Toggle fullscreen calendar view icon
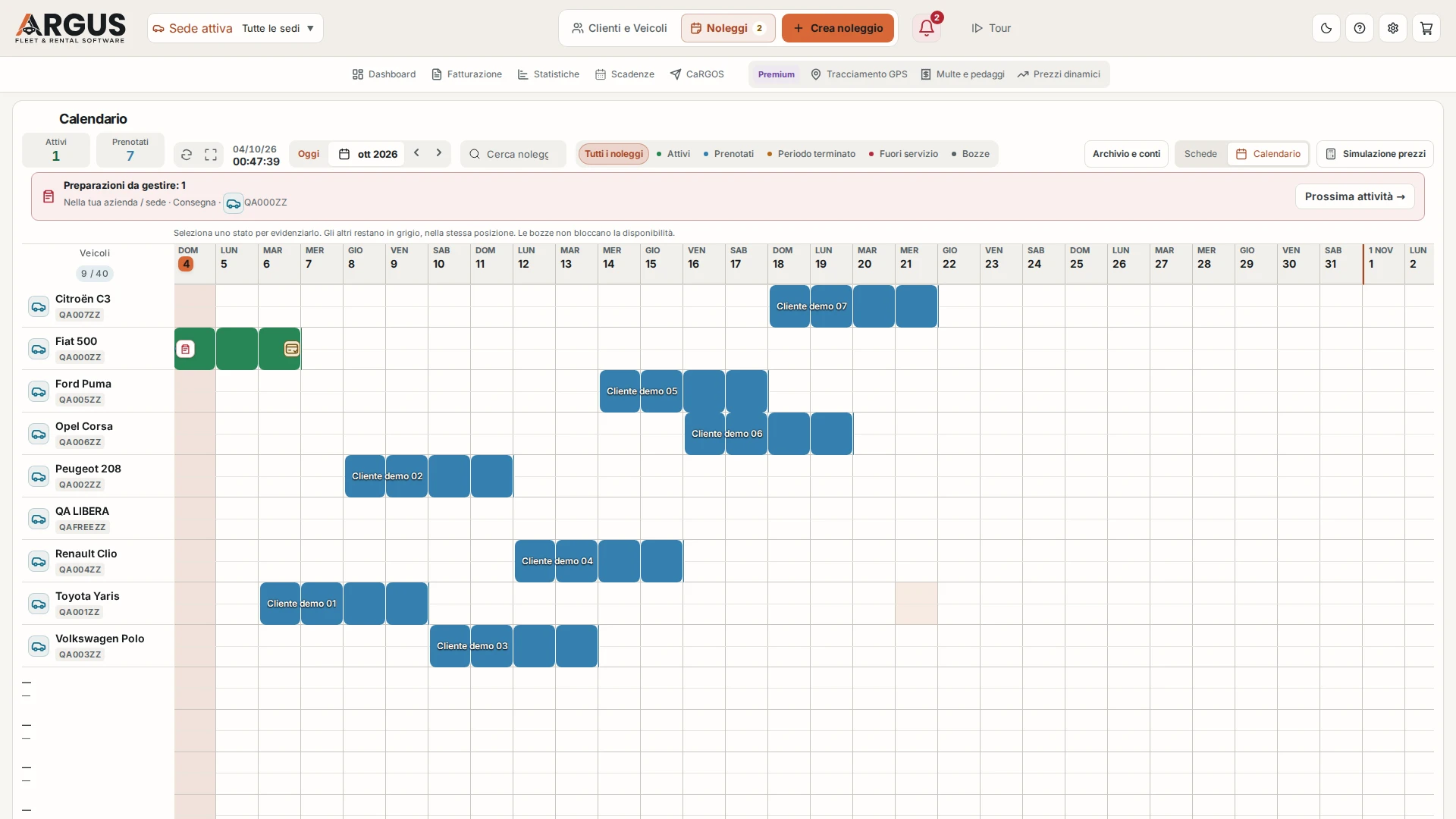This screenshot has height=819, width=1456. pyautogui.click(x=211, y=155)
